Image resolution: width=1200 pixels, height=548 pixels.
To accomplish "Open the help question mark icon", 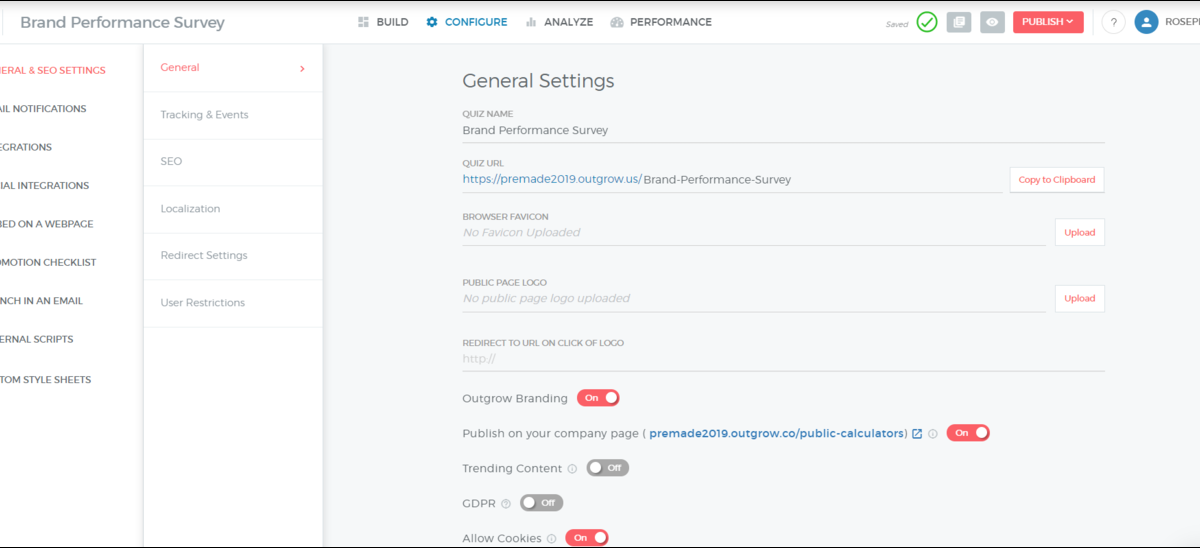I will pyautogui.click(x=1113, y=22).
